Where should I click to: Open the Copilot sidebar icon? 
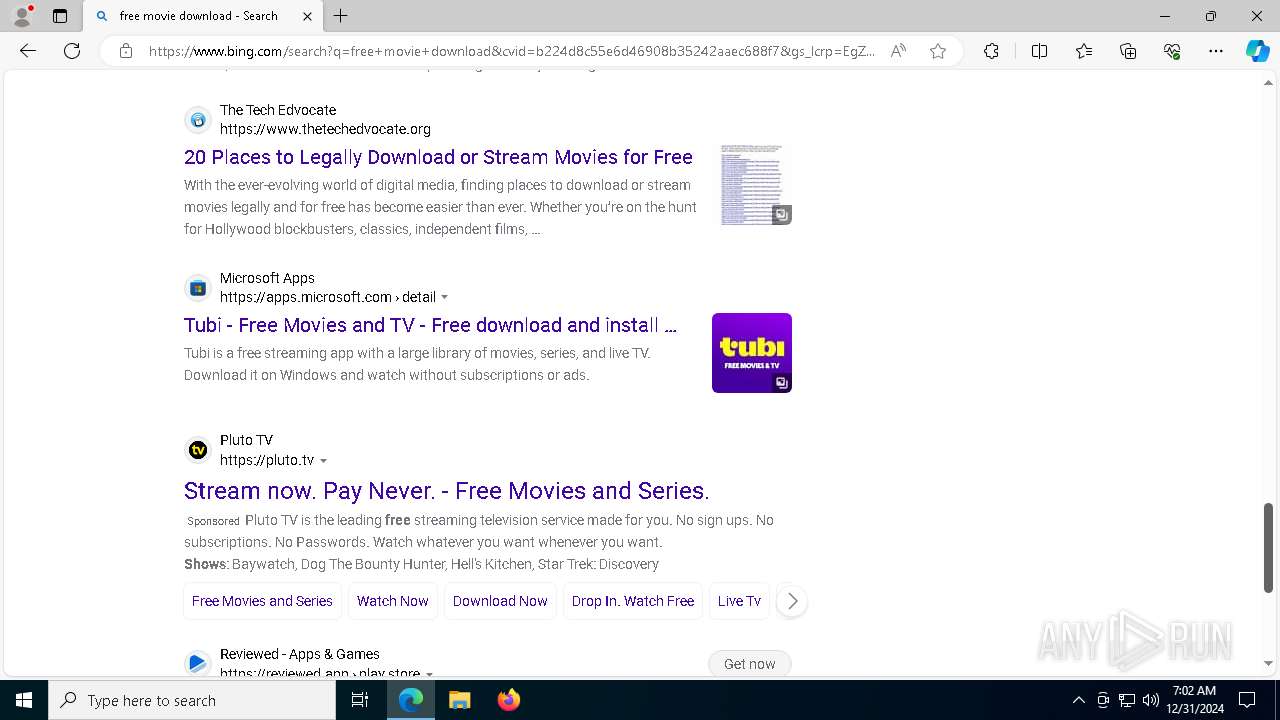point(1257,51)
